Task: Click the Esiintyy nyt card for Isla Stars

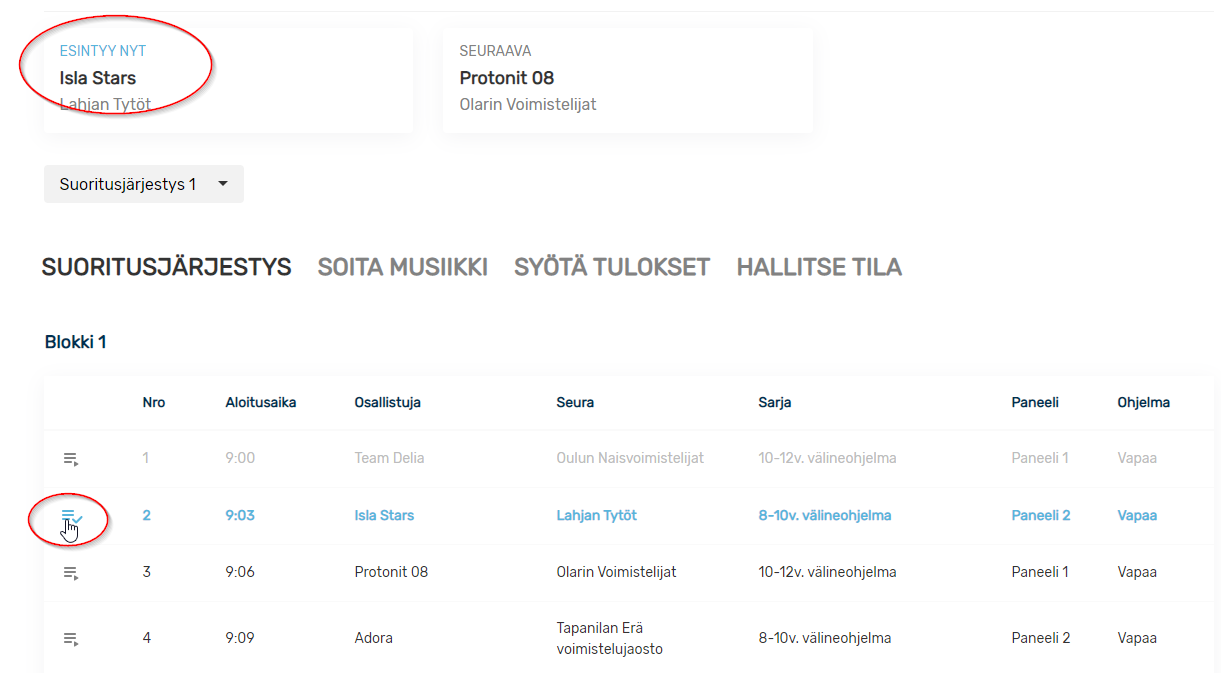Action: pyautogui.click(x=228, y=80)
